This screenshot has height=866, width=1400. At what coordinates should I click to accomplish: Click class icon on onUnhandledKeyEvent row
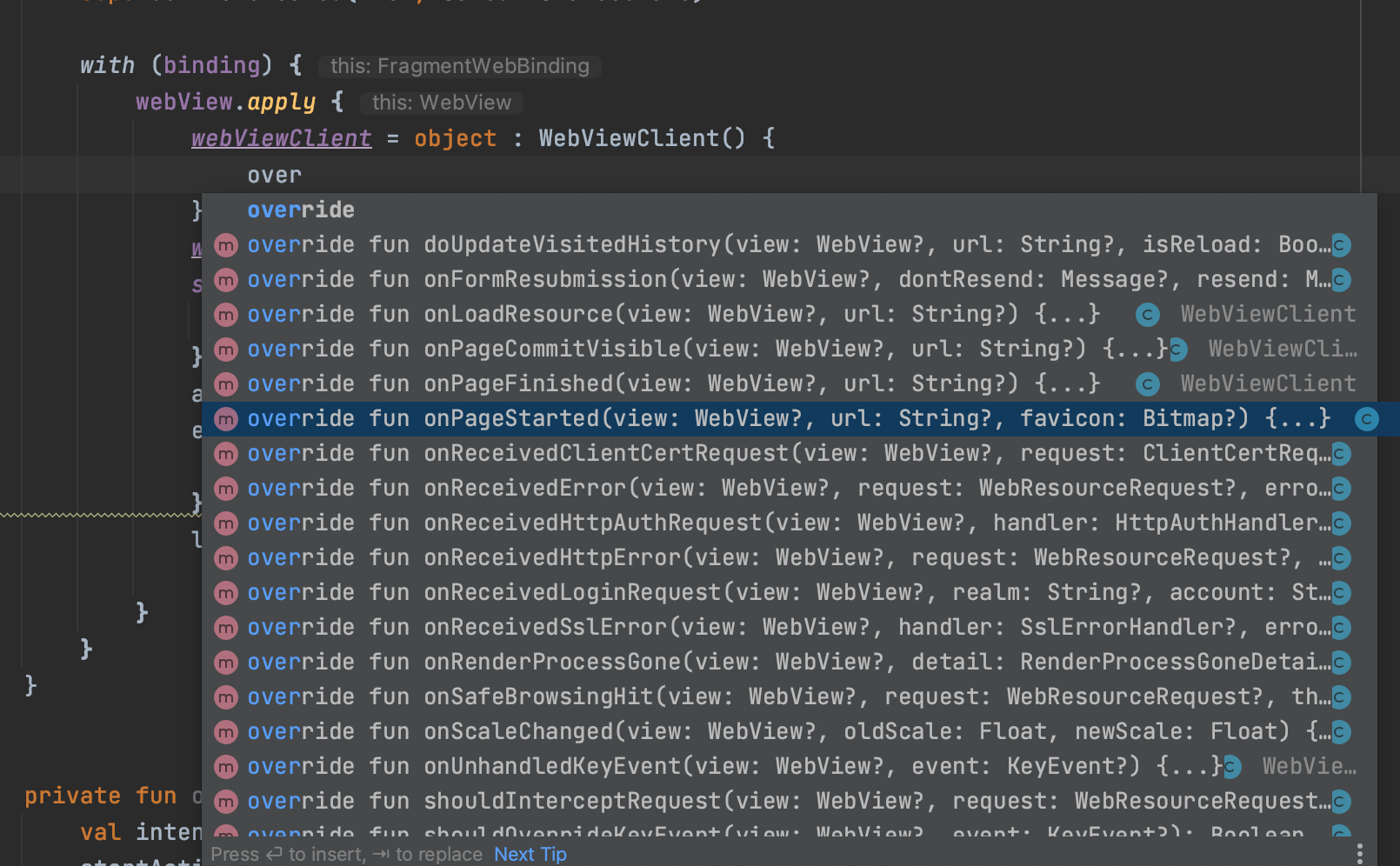pyautogui.click(x=1231, y=767)
